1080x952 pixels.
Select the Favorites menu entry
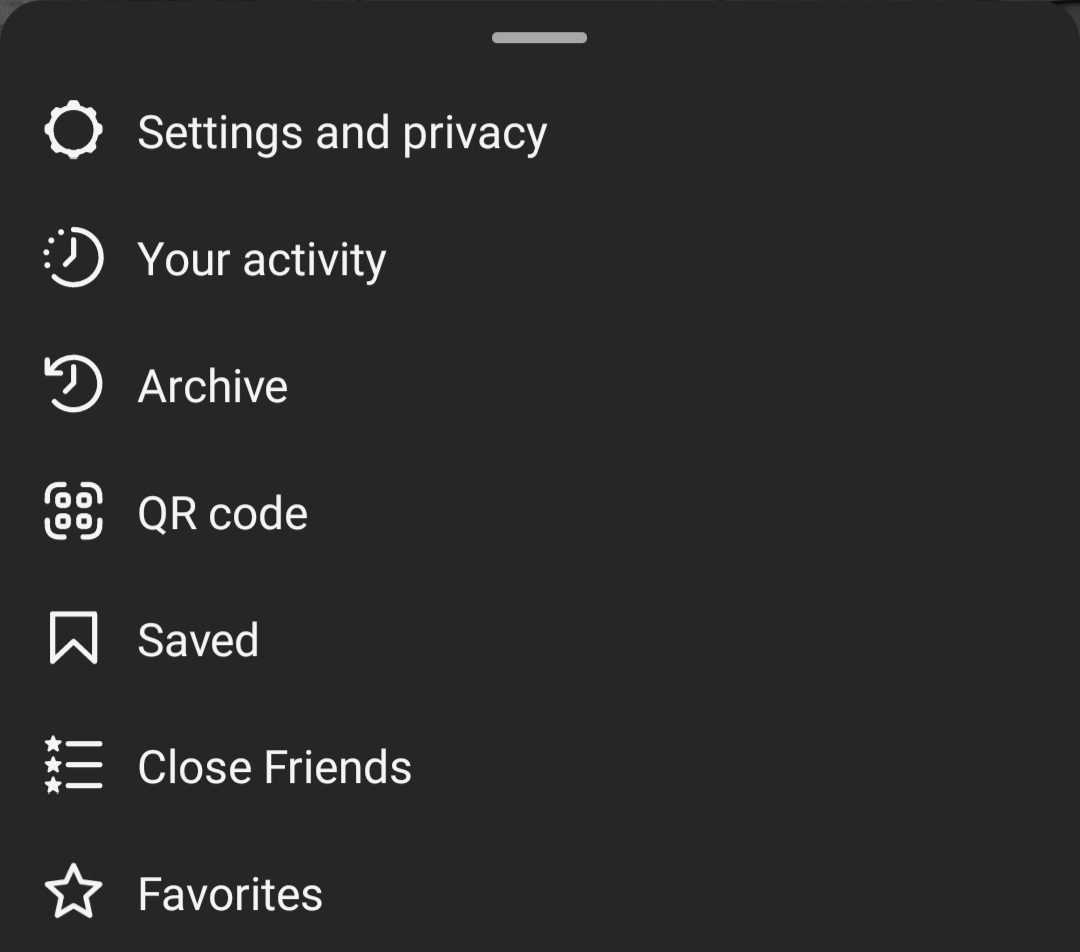pyautogui.click(x=230, y=895)
